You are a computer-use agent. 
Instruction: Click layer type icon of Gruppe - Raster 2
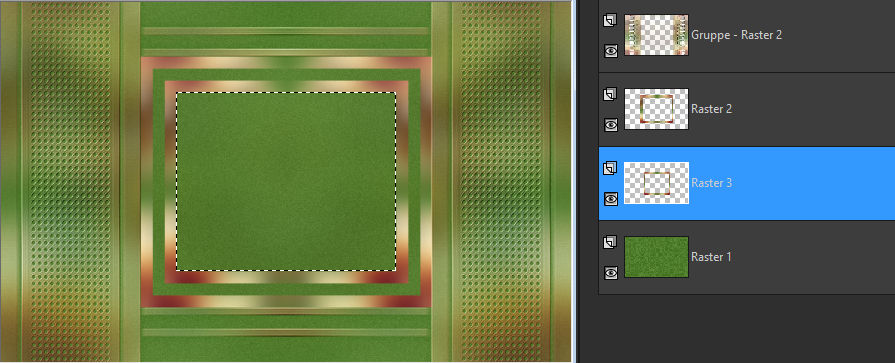pyautogui.click(x=610, y=20)
